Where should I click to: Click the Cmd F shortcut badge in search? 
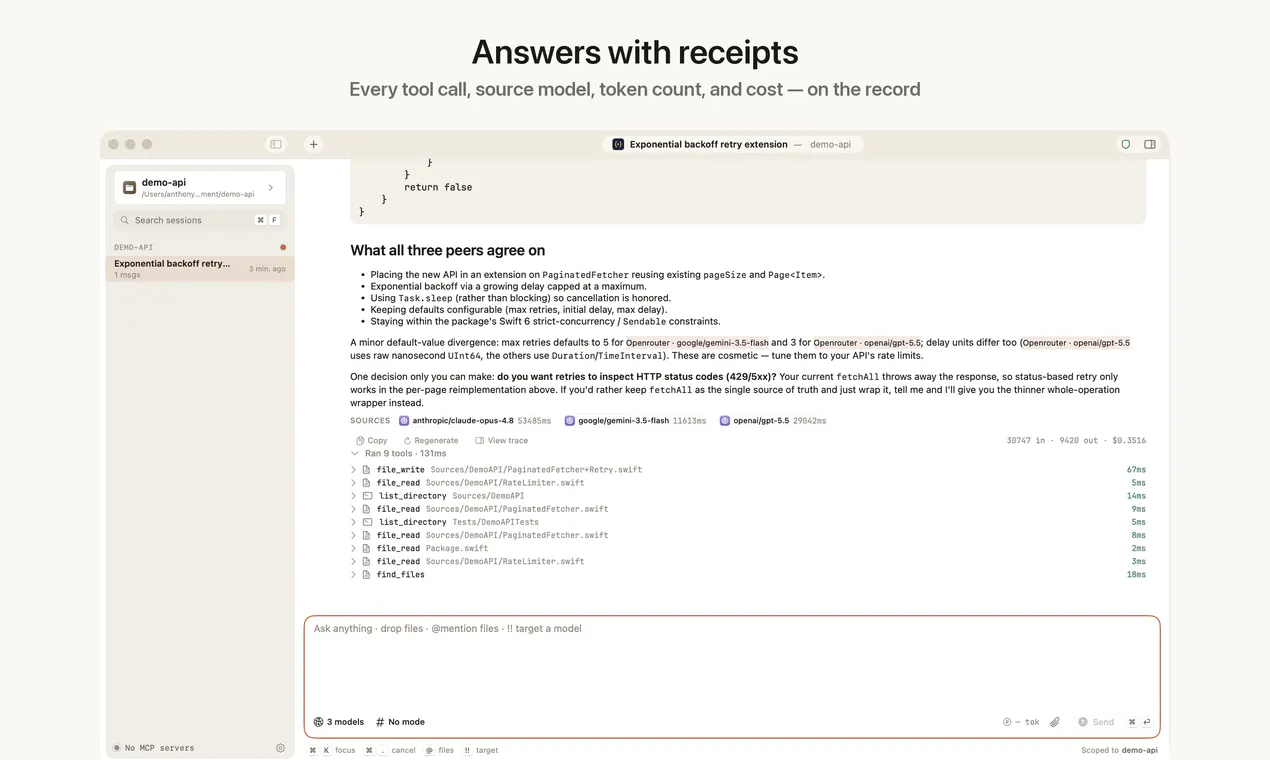click(x=267, y=220)
